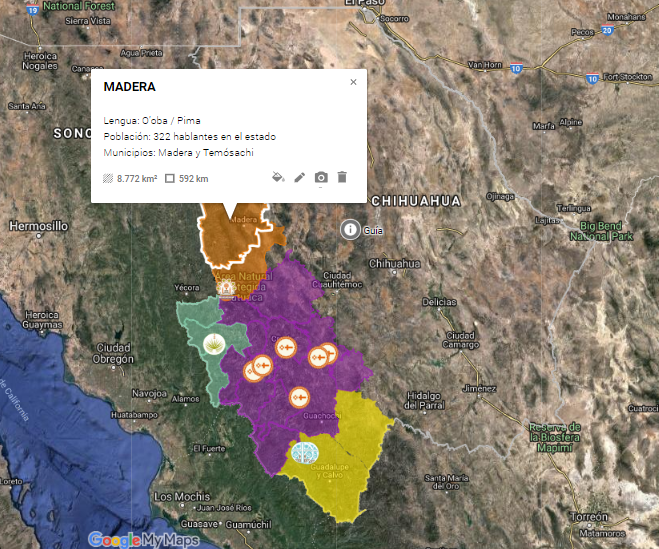Image resolution: width=659 pixels, height=549 pixels.
Task: Open the paint bucket style options
Action: click(278, 177)
